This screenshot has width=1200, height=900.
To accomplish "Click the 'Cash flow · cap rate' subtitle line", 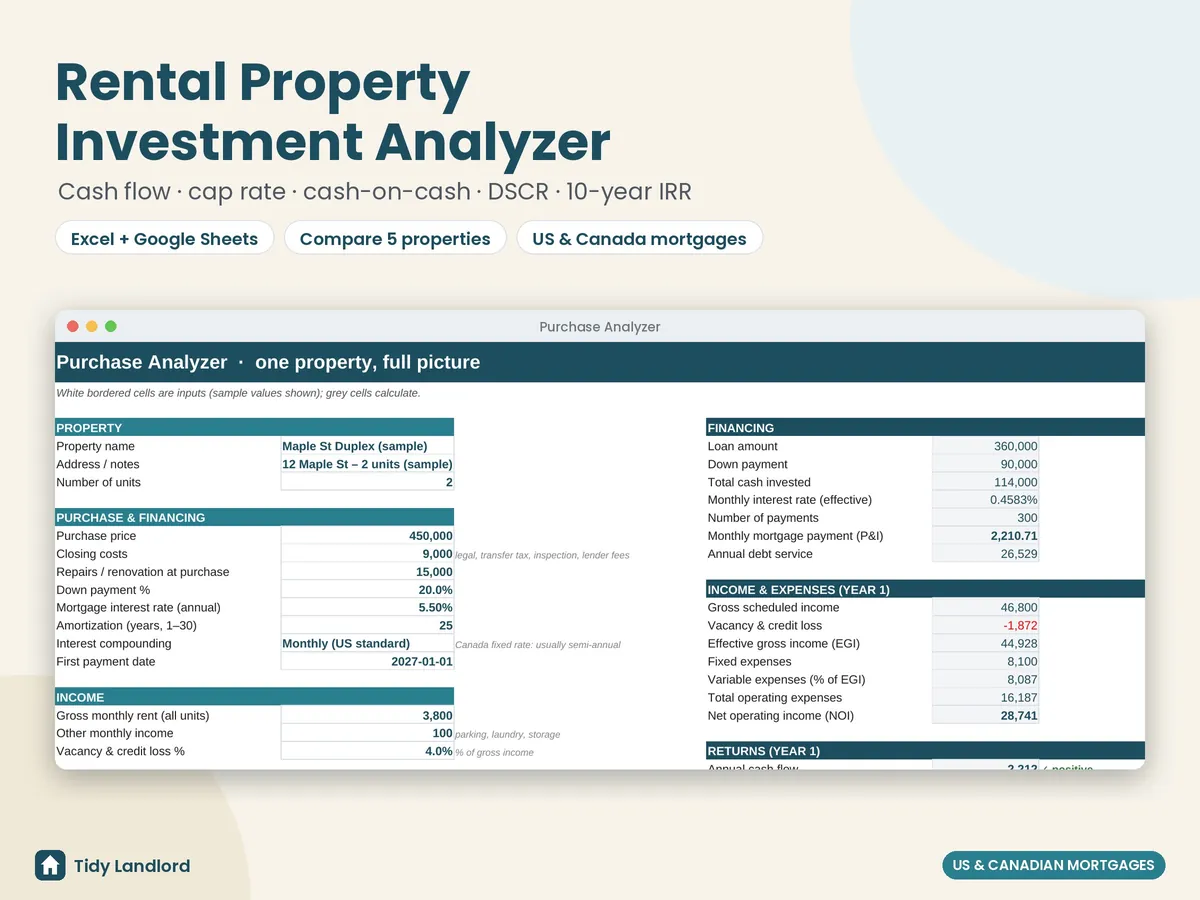I will pos(374,191).
